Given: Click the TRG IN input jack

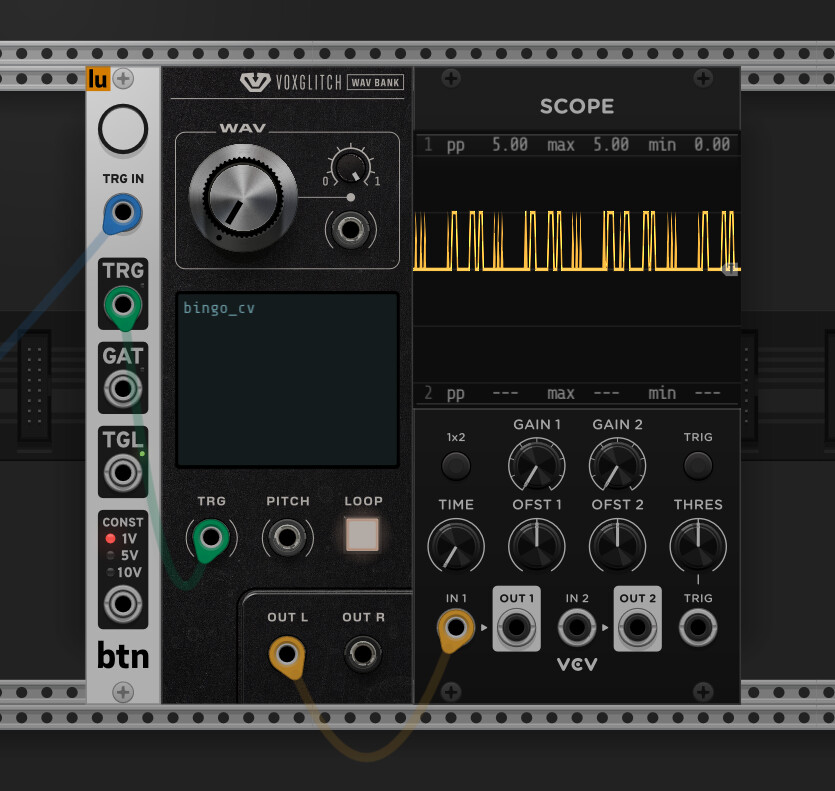Looking at the screenshot, I should pos(123,212).
